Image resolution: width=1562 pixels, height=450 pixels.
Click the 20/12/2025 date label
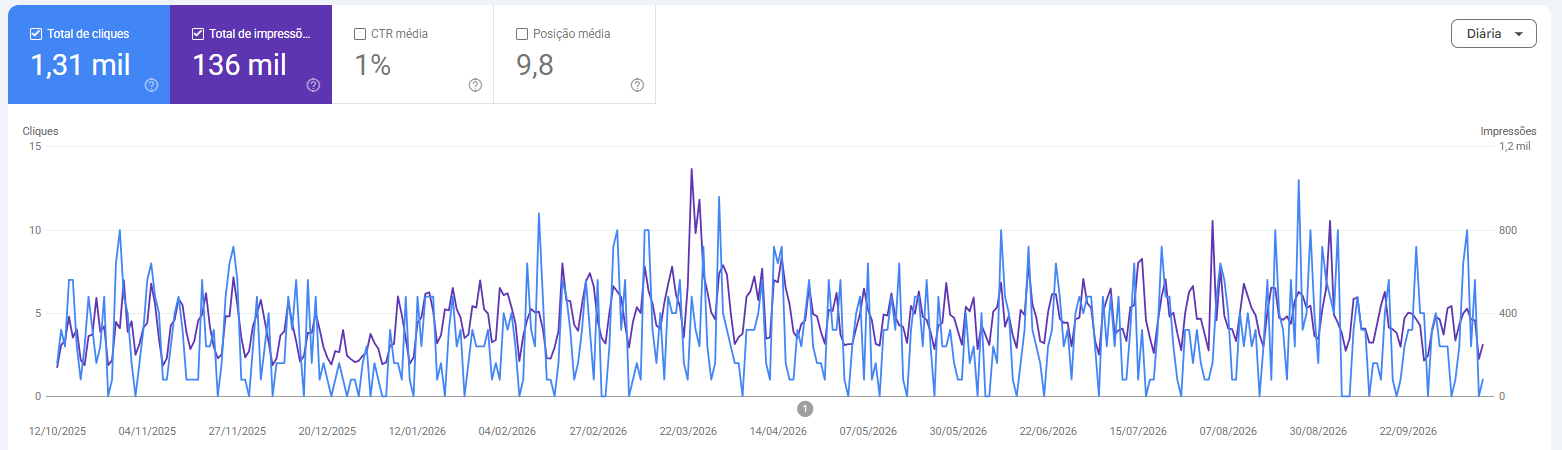pos(327,432)
